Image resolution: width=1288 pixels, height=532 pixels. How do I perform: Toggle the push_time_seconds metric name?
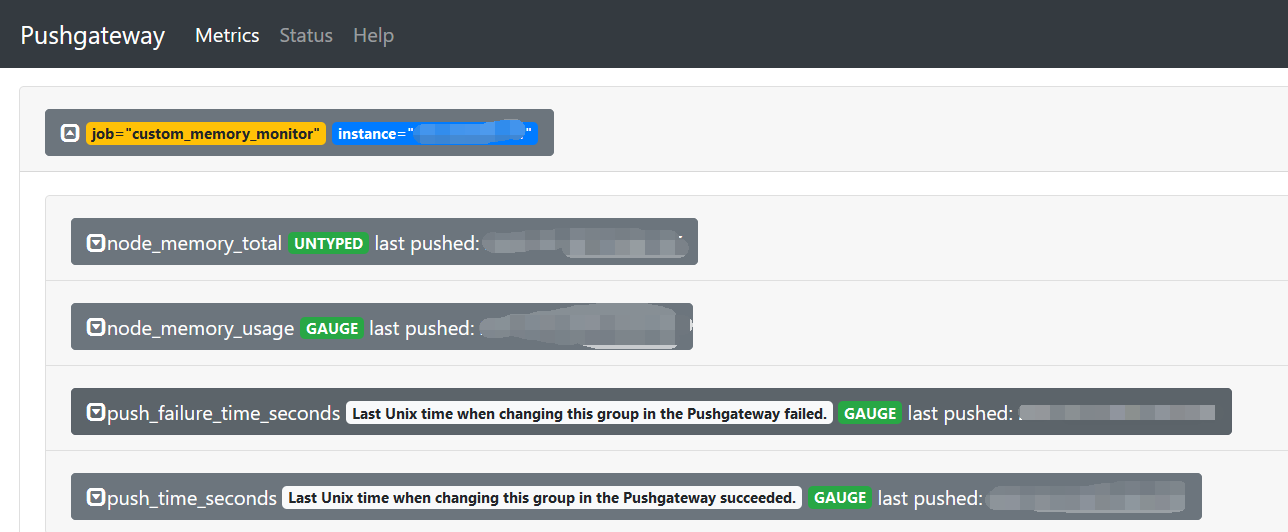[x=192, y=498]
